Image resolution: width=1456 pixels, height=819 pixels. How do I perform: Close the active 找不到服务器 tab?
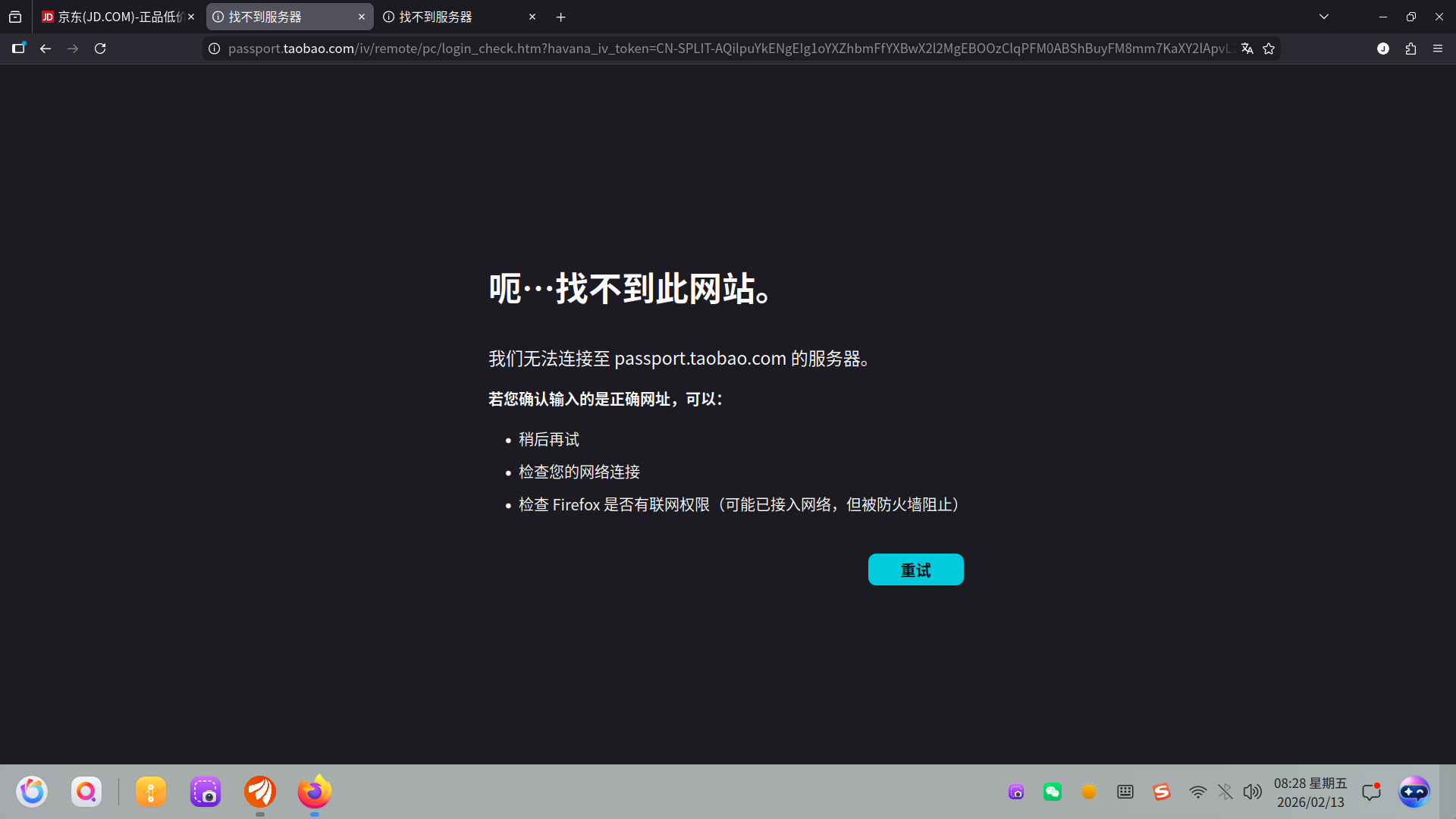(362, 17)
